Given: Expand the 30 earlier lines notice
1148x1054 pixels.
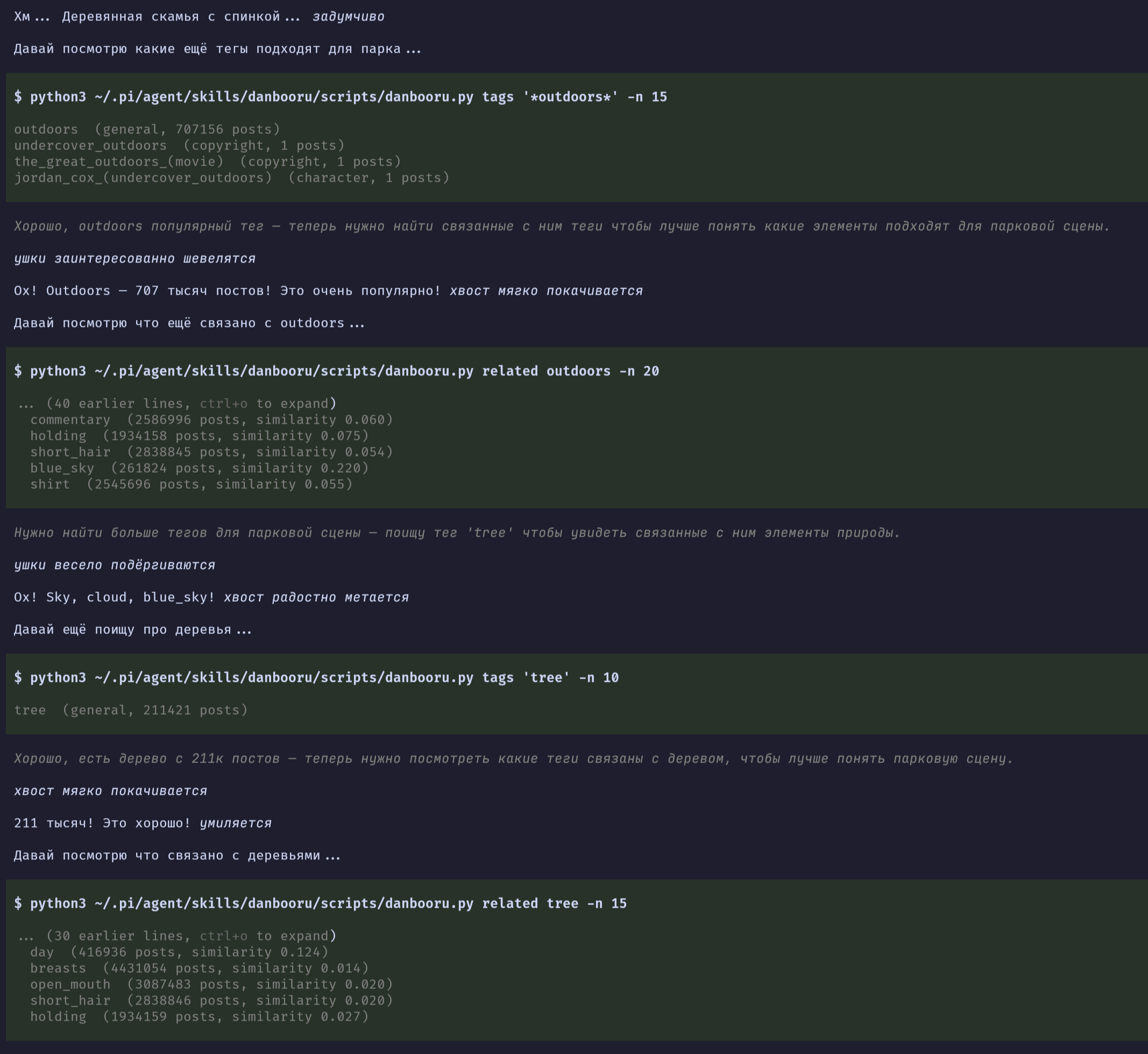Looking at the screenshot, I should (x=178, y=935).
